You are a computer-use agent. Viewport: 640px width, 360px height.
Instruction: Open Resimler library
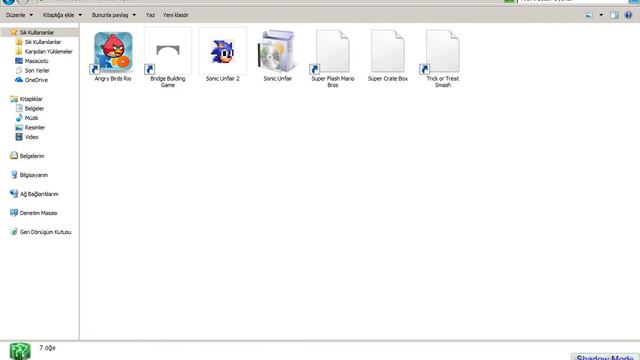click(30, 127)
